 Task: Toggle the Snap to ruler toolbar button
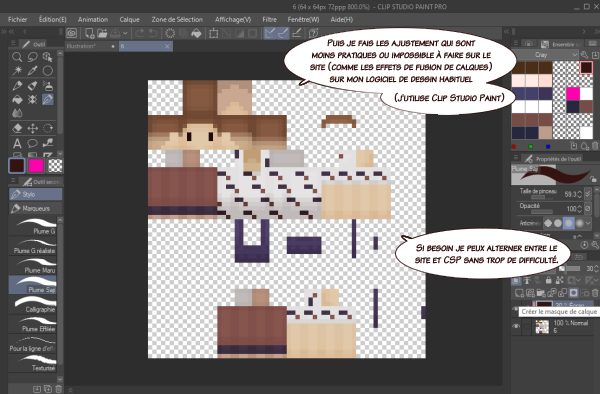pyautogui.click(x=269, y=33)
